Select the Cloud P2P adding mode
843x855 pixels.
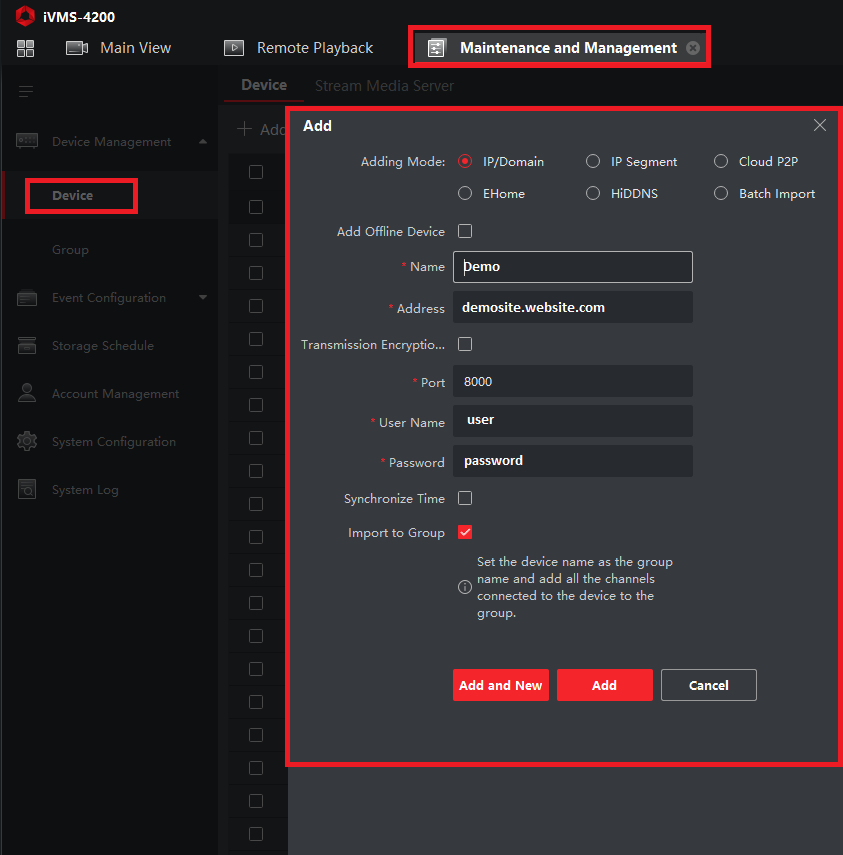click(721, 162)
